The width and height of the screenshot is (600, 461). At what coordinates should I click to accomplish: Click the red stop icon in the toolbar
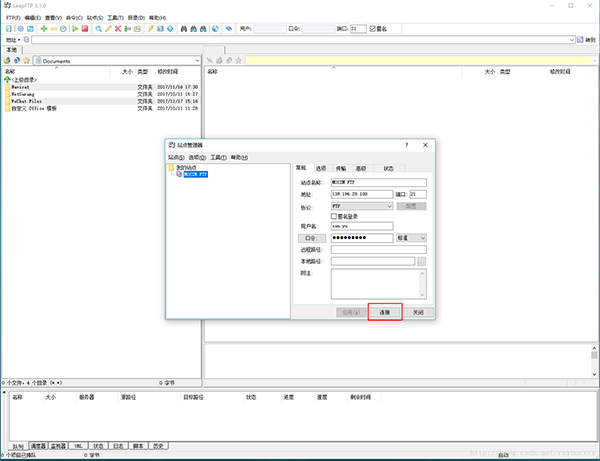click(86, 30)
